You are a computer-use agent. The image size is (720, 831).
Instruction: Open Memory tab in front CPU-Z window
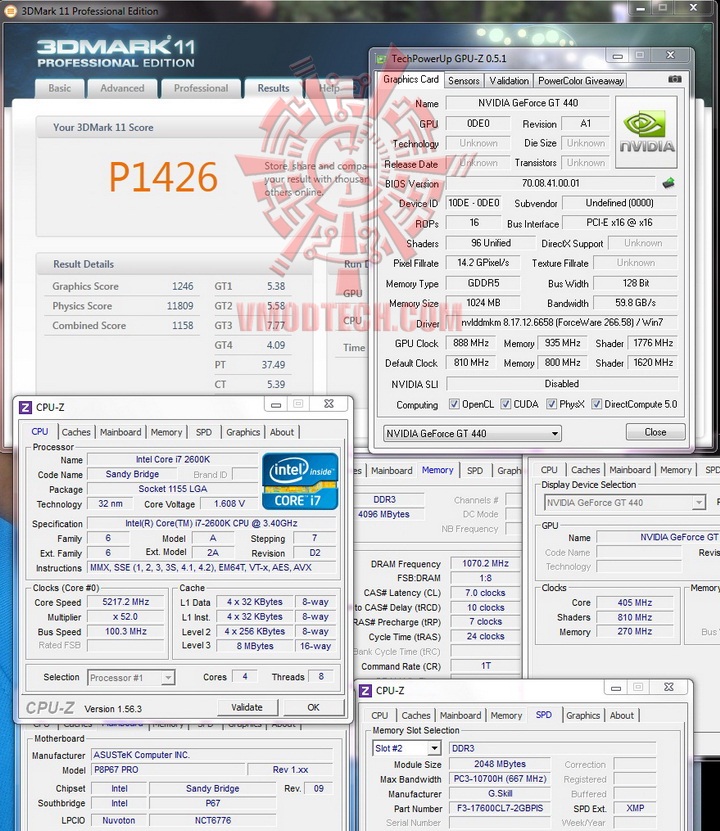(166, 432)
